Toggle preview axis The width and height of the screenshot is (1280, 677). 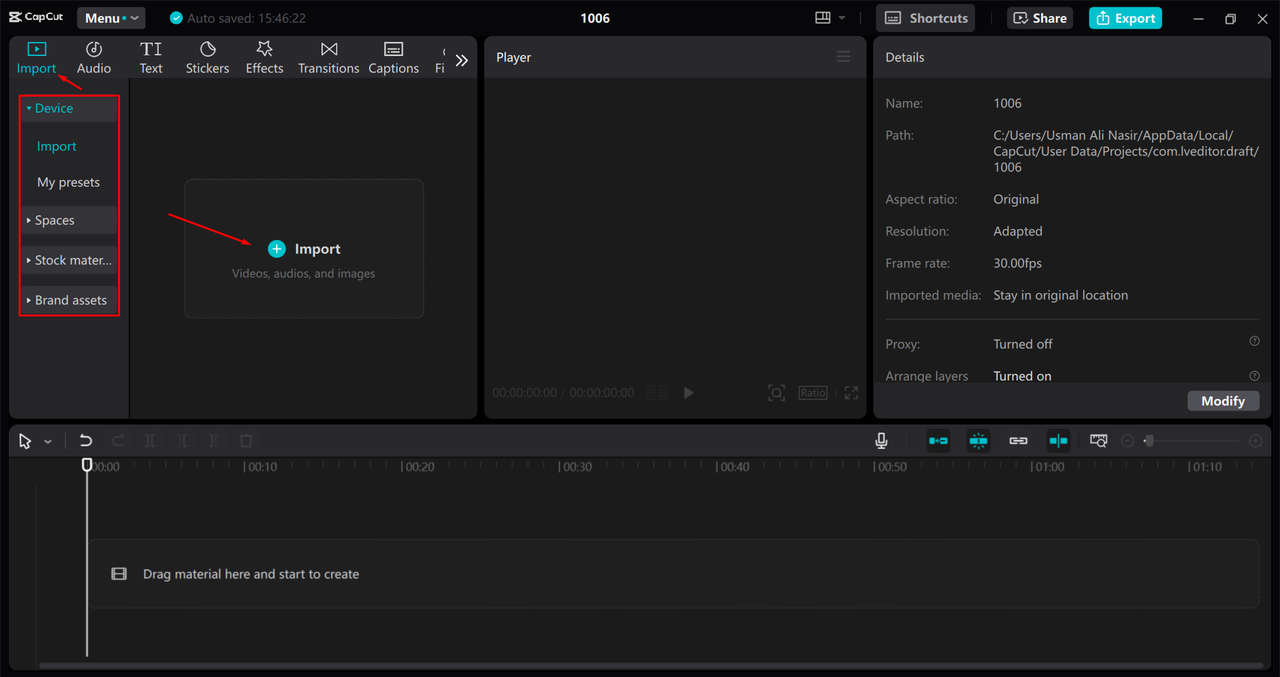coord(1058,441)
